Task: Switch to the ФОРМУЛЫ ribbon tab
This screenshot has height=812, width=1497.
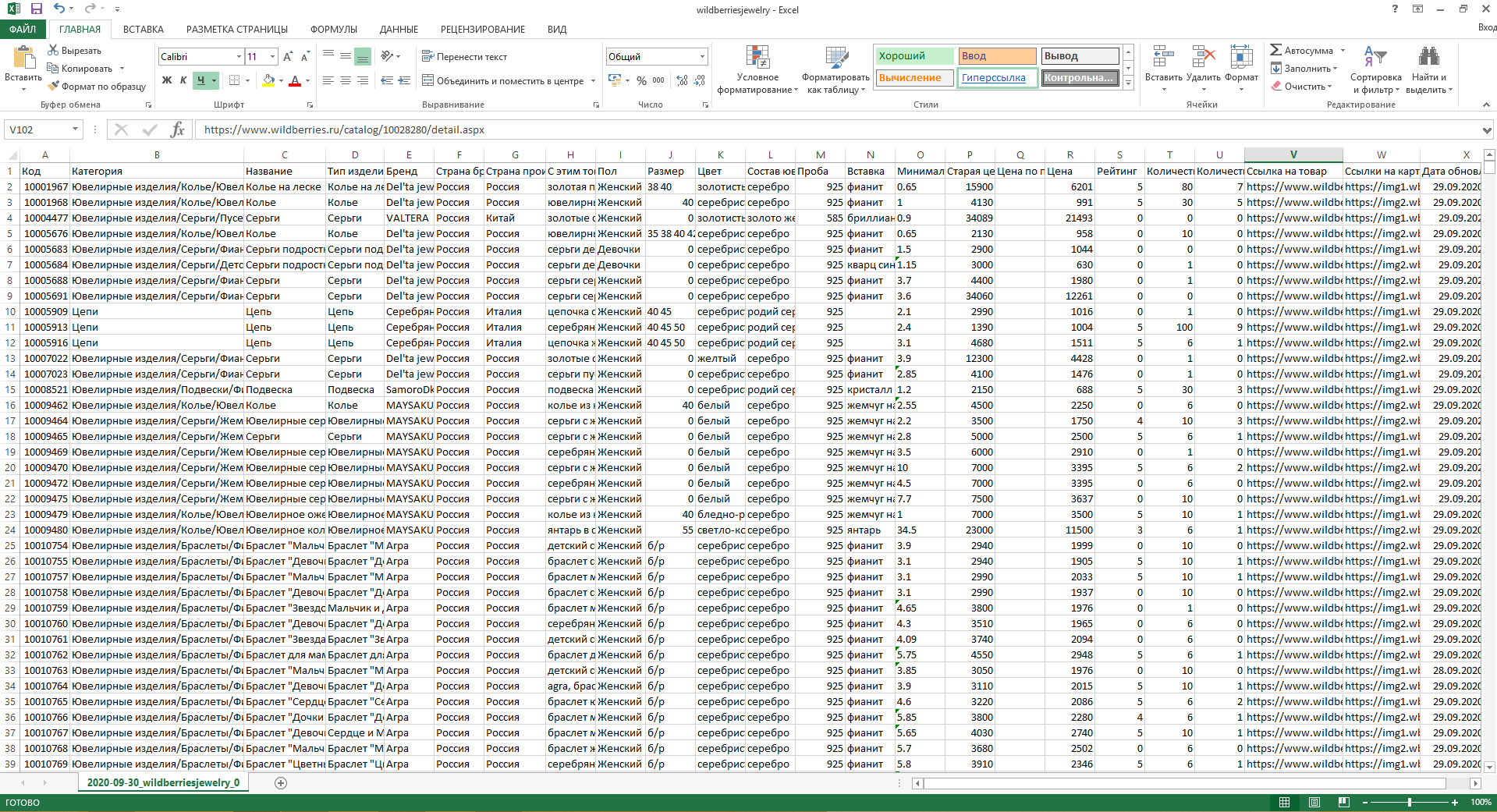Action: 333,30
